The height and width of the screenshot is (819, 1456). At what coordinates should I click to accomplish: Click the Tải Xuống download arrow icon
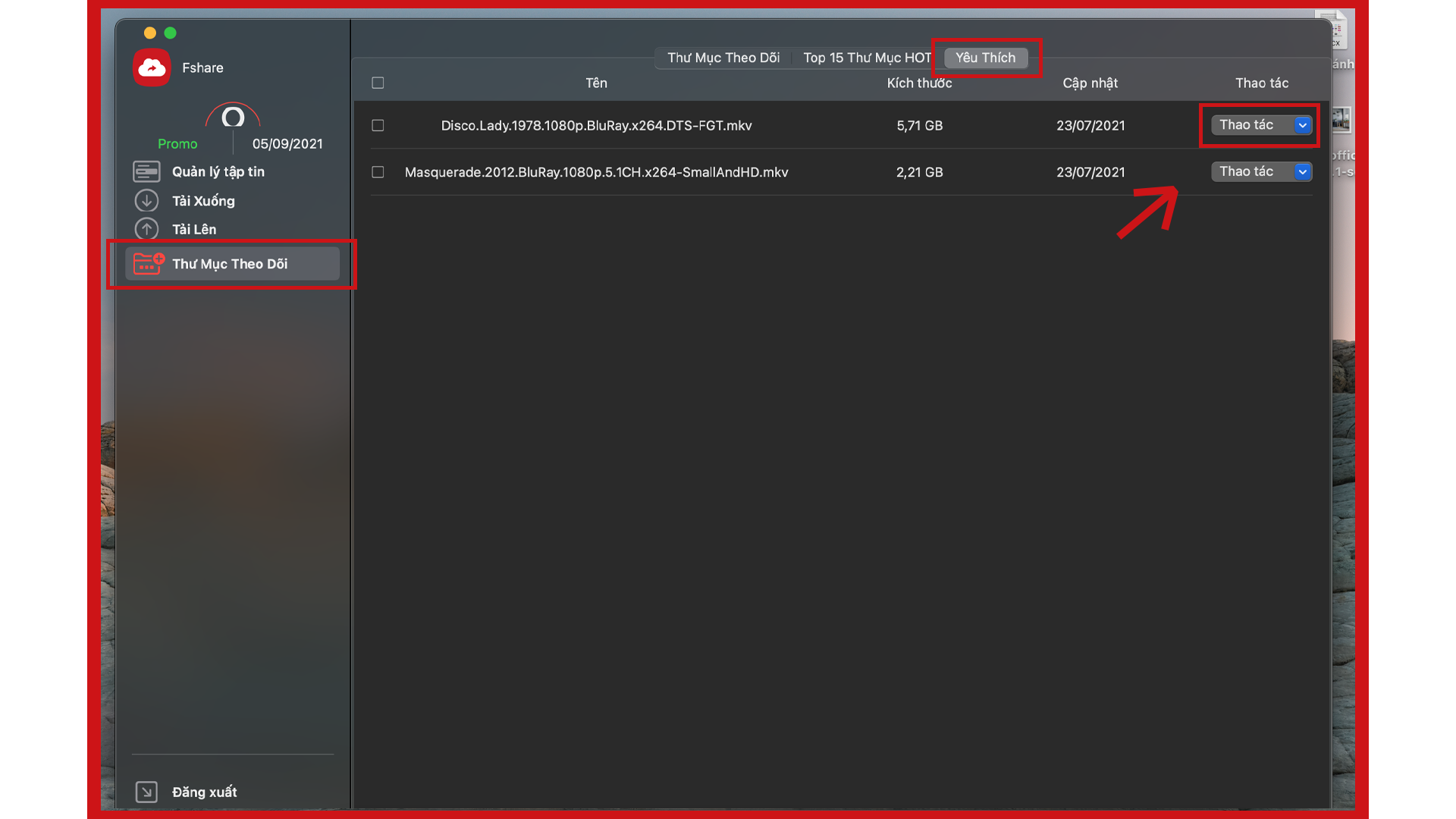click(x=146, y=201)
